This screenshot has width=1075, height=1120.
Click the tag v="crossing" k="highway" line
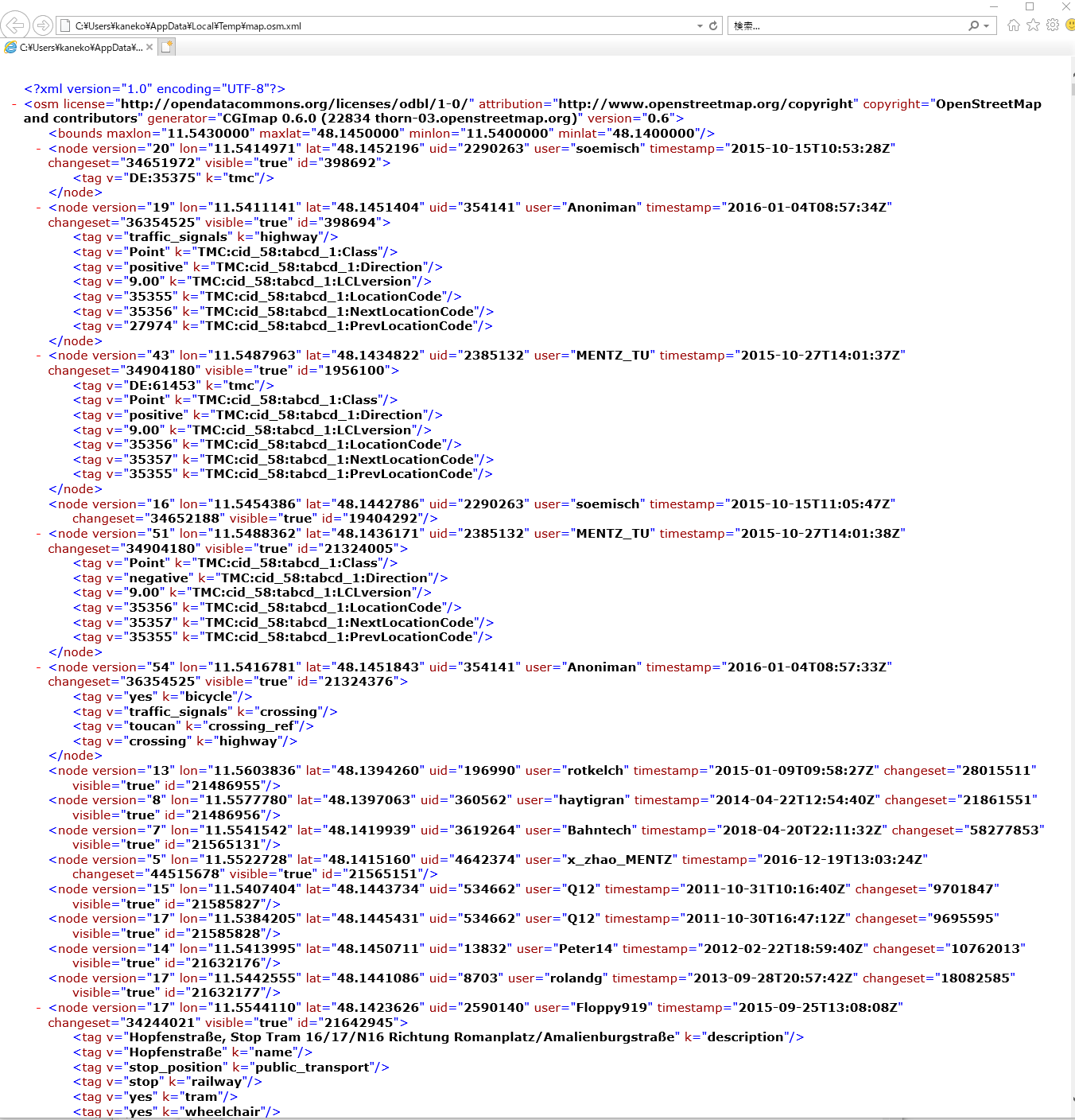[x=184, y=741]
